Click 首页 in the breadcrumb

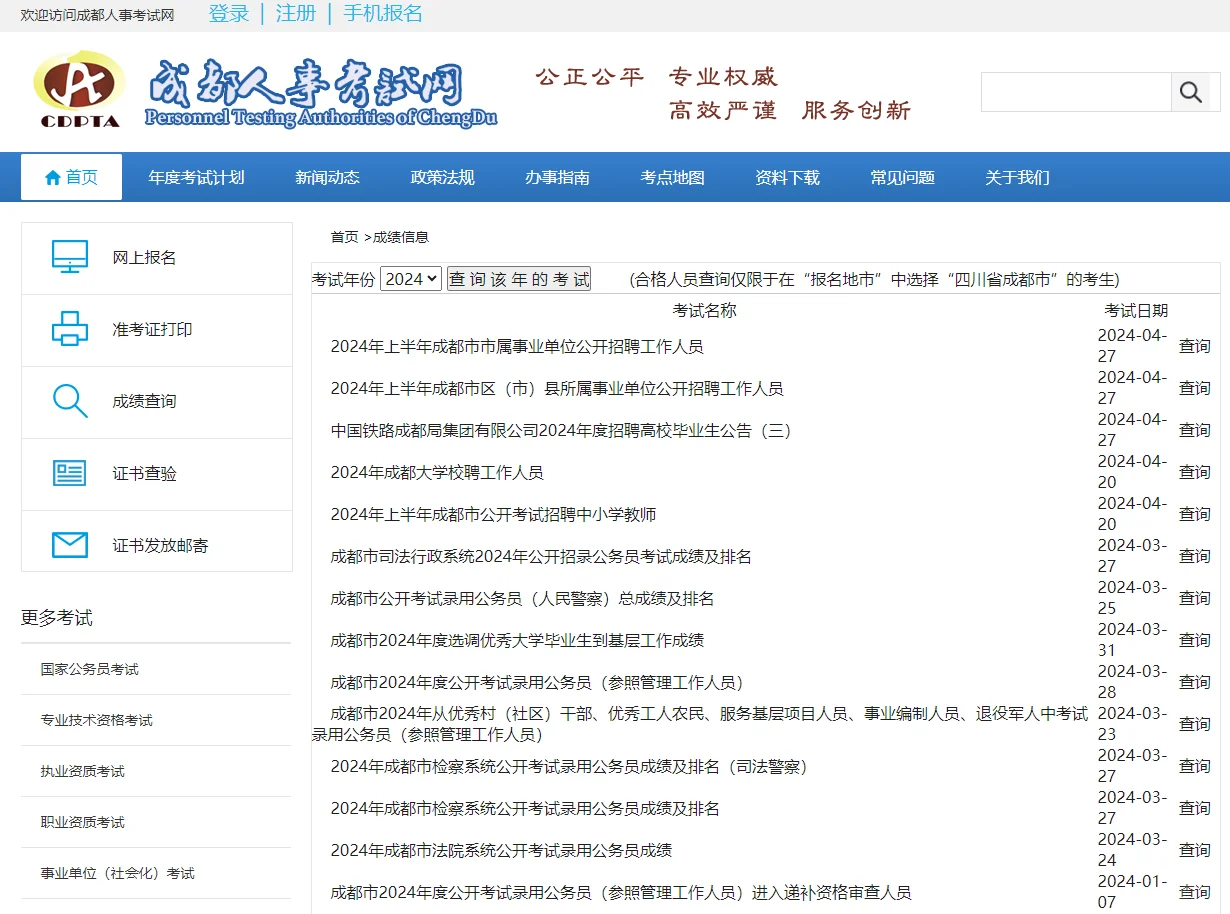point(344,237)
